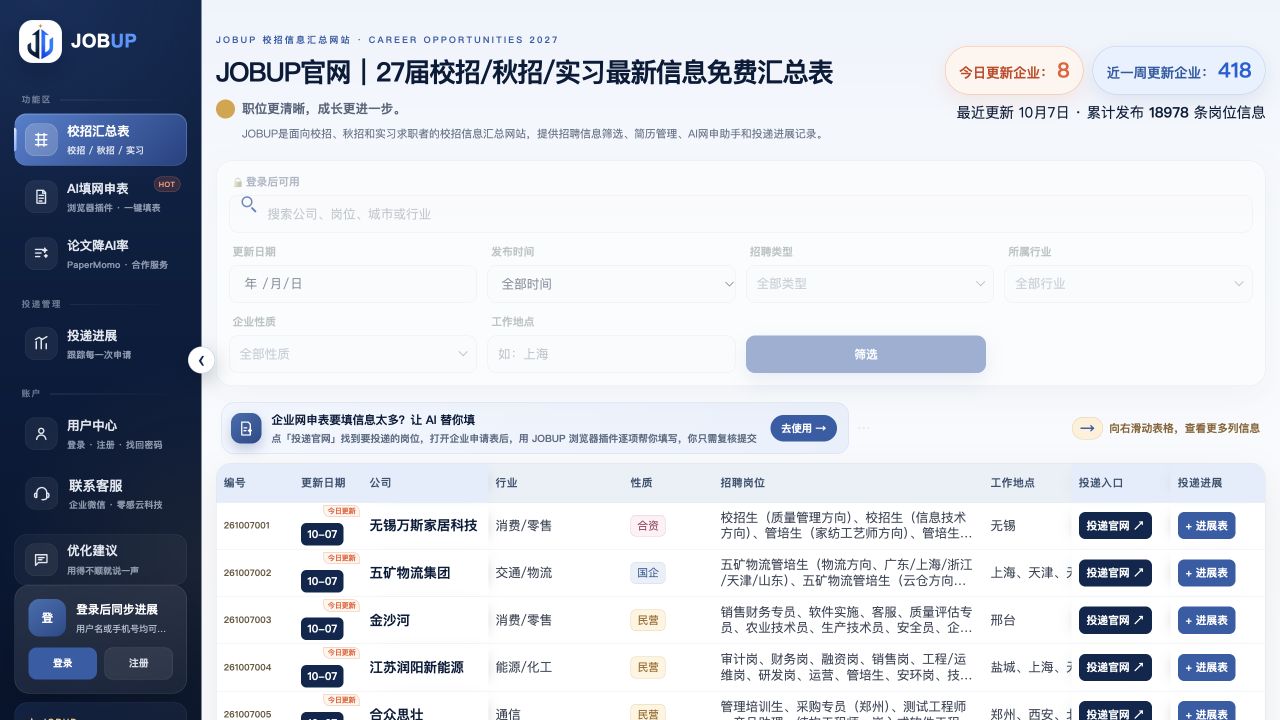The image size is (1280, 720).
Task: Sort by the 更新日期 column header
Action: click(323, 483)
